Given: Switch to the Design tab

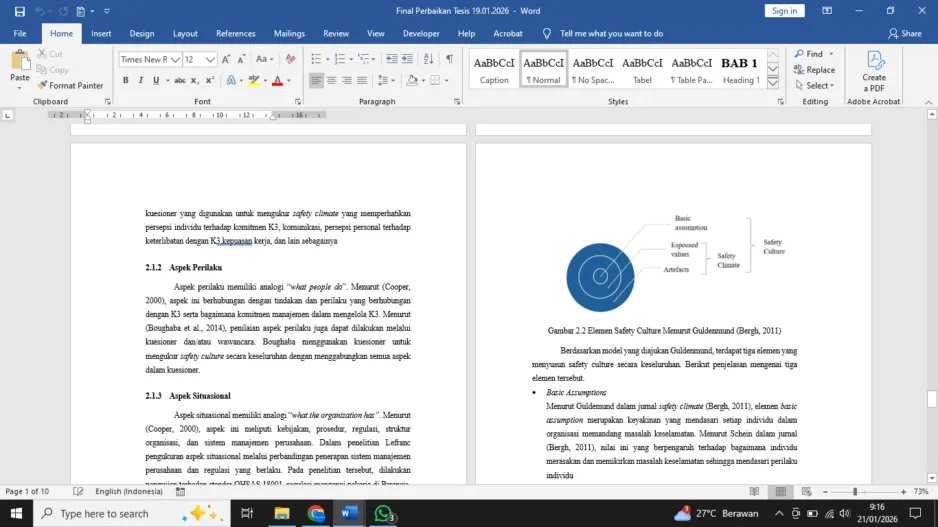Looking at the screenshot, I should point(142,33).
